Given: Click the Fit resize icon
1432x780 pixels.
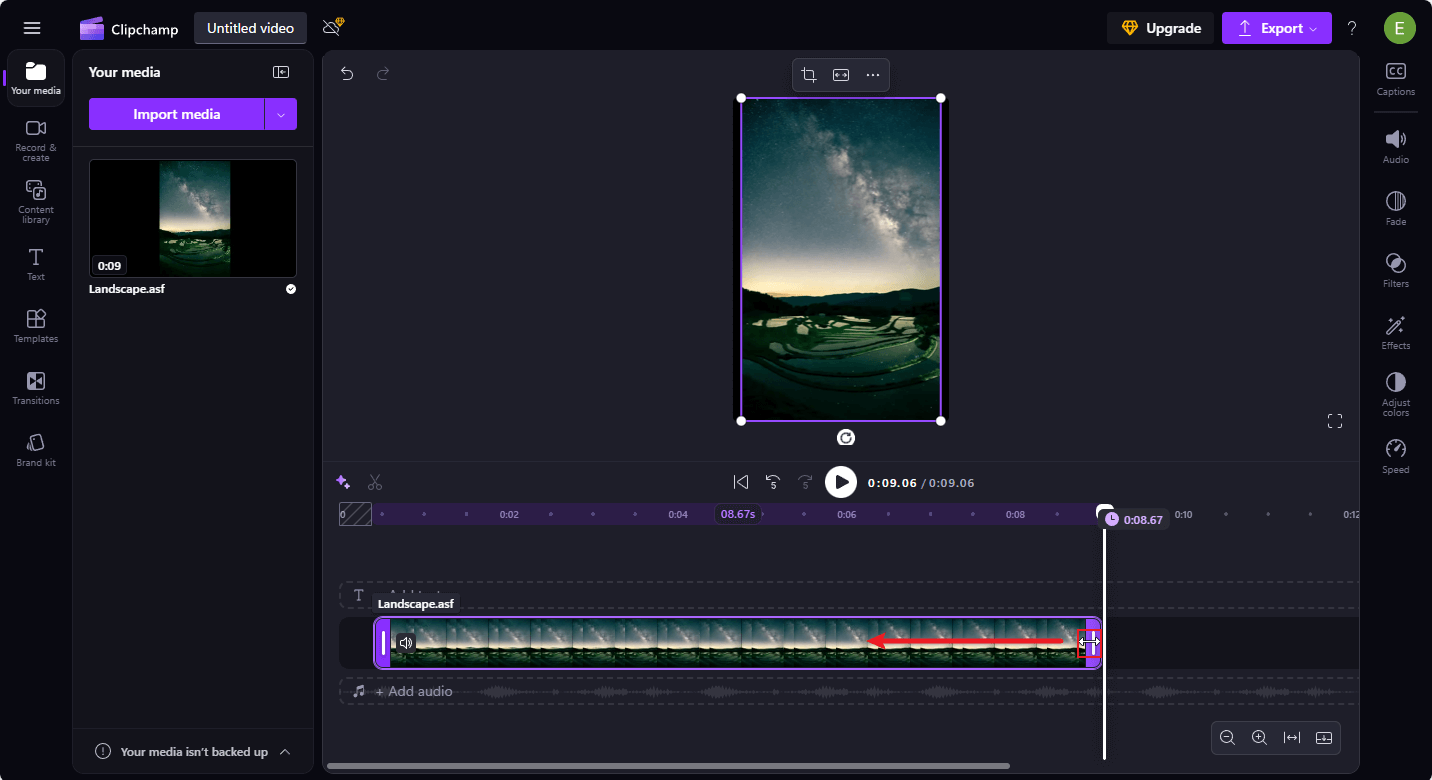Looking at the screenshot, I should pos(841,75).
